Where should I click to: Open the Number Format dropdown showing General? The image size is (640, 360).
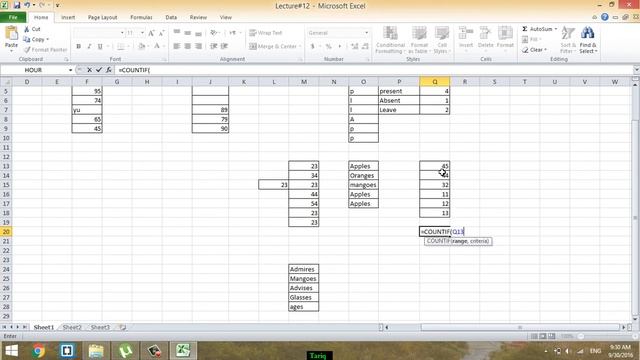click(x=366, y=33)
